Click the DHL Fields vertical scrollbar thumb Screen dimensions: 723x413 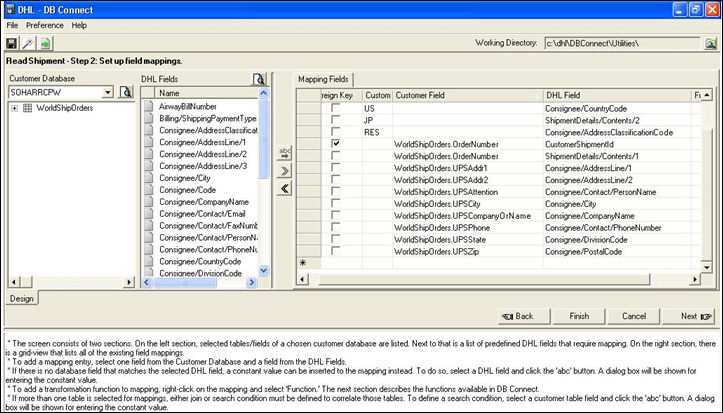coord(264,138)
